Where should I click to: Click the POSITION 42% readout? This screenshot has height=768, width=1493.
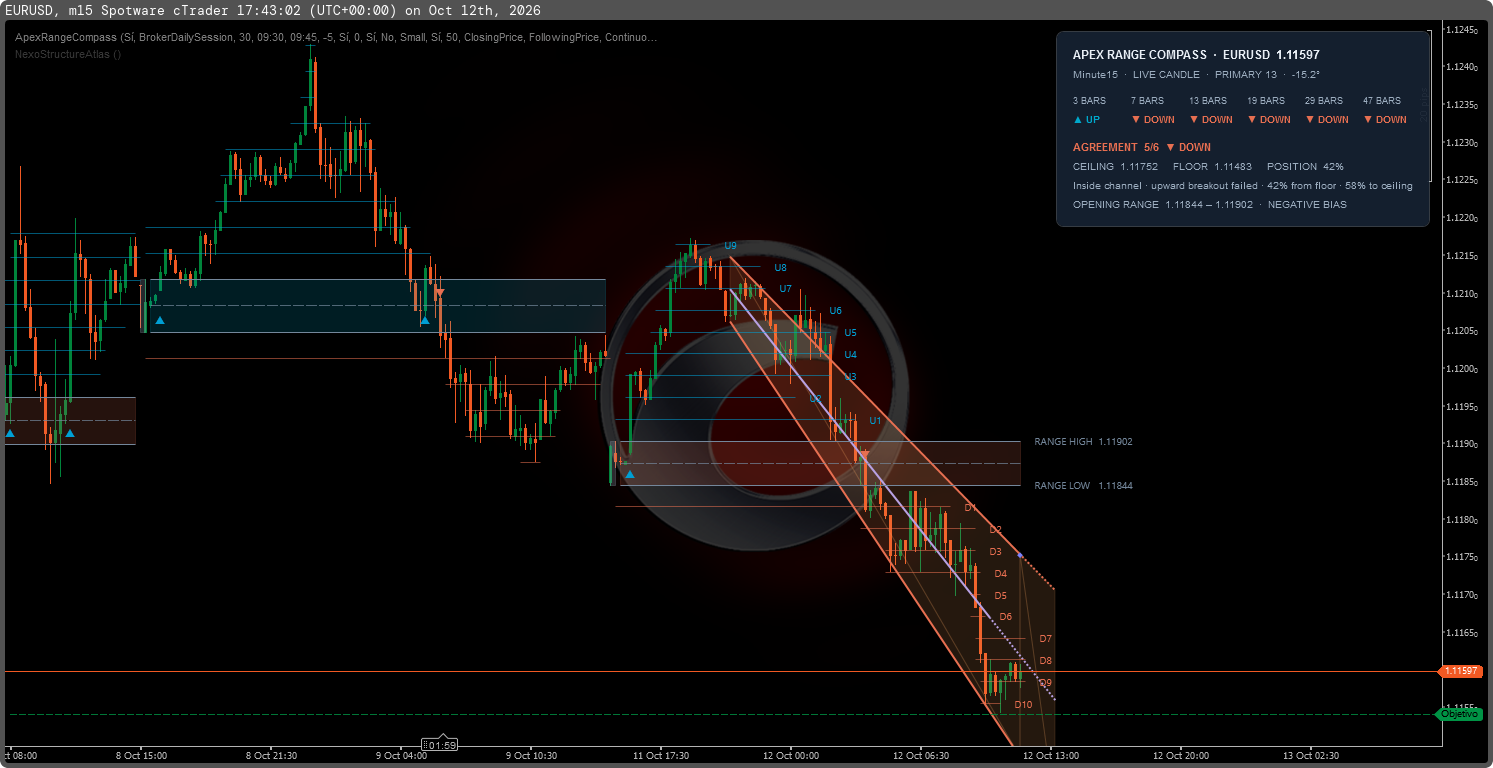pyautogui.click(x=1305, y=167)
